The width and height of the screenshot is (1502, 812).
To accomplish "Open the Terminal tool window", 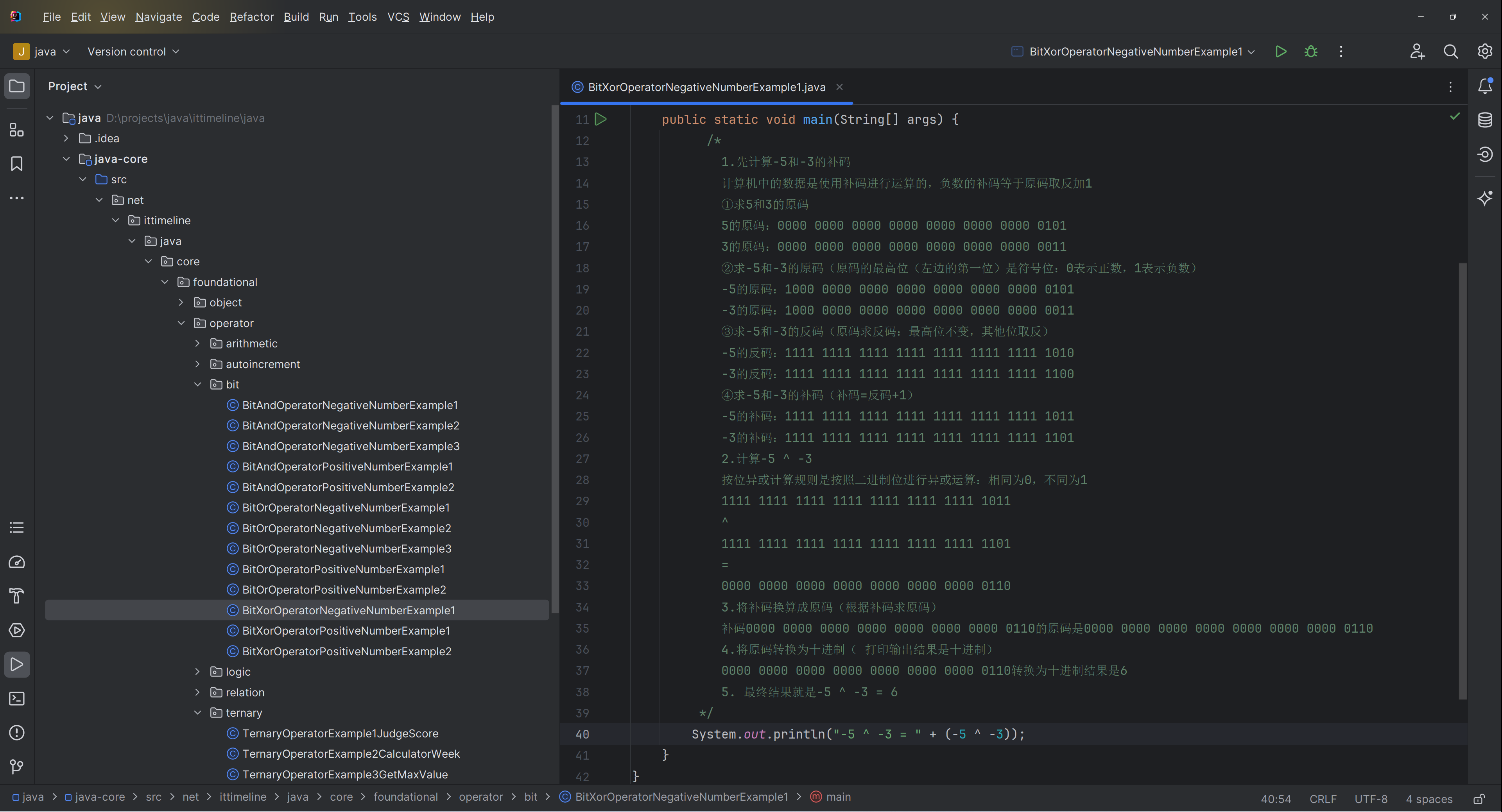I will (17, 698).
